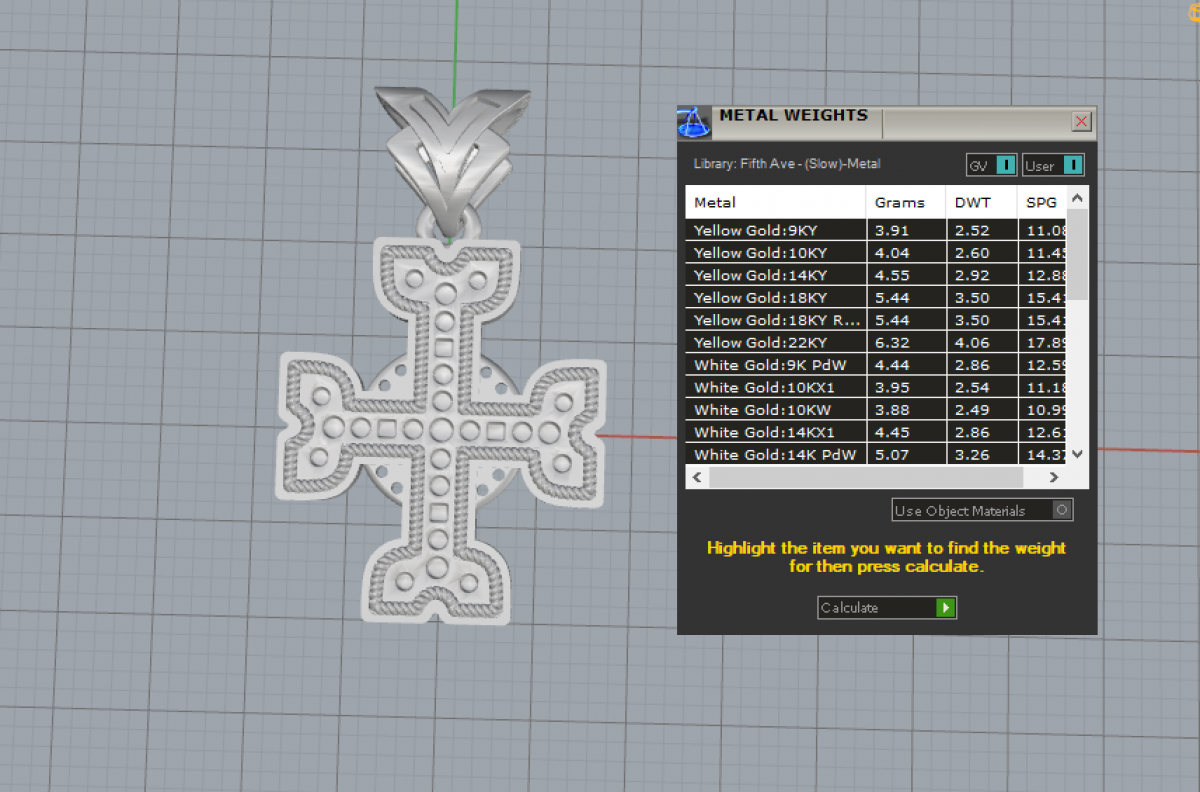
Task: Toggle the User library switch
Action: click(x=1072, y=165)
